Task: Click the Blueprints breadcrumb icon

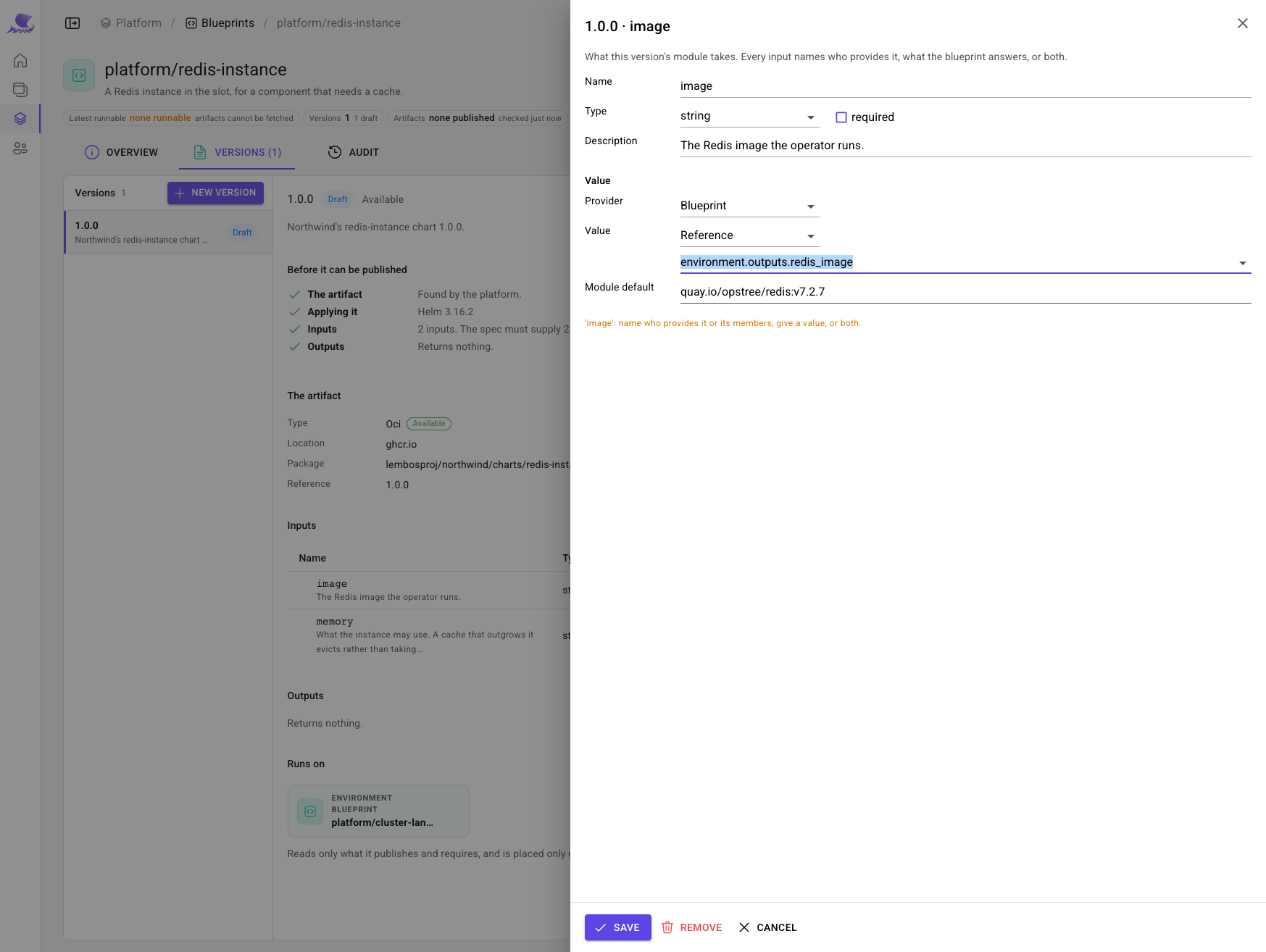Action: point(191,23)
